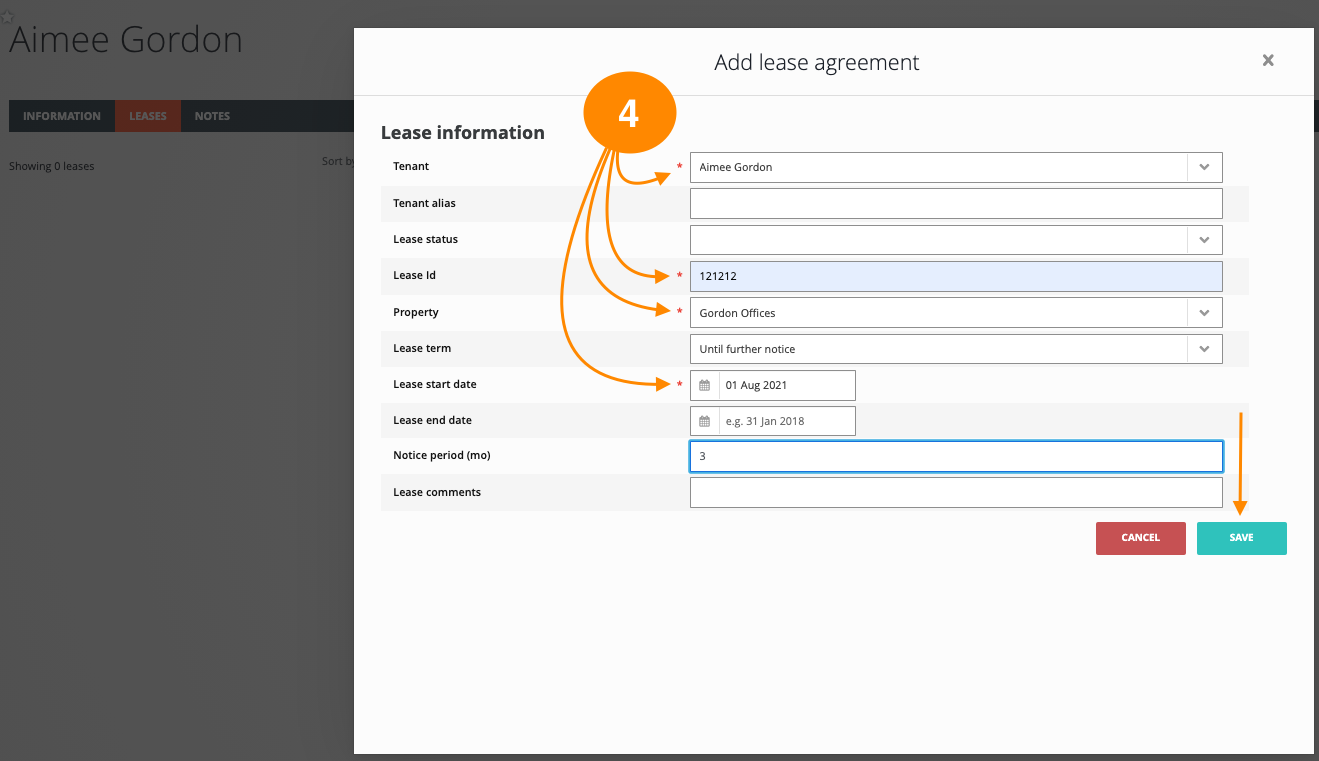Open the Lease status dropdown arrow
Image resolution: width=1319 pixels, height=761 pixels.
(x=1204, y=240)
